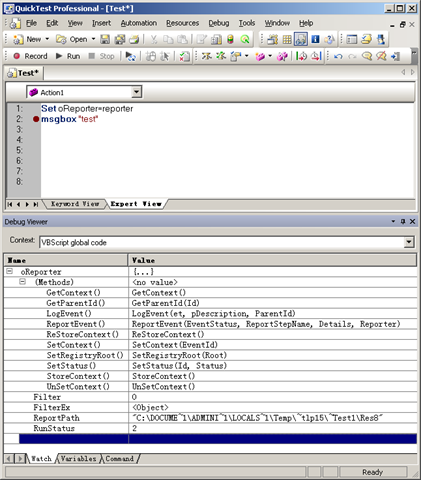Click the Undo arrow icon

click(x=338, y=56)
